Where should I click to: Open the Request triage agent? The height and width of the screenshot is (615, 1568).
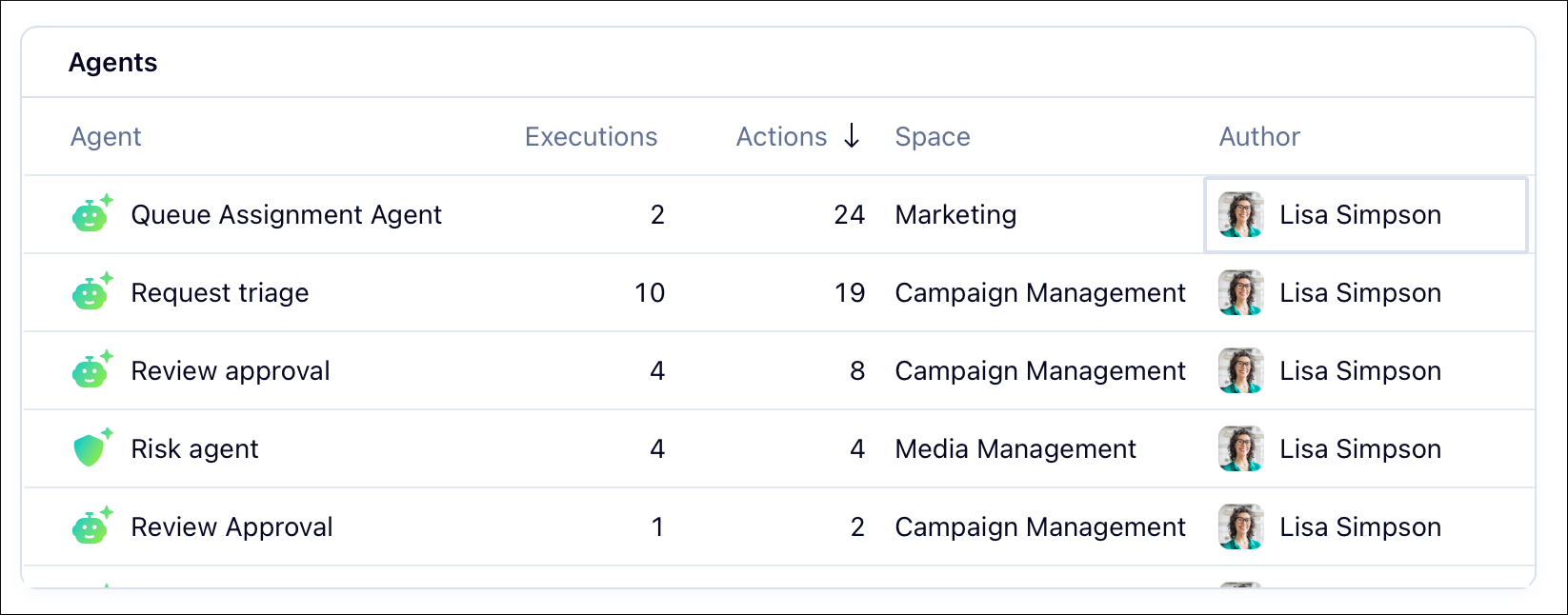[220, 293]
